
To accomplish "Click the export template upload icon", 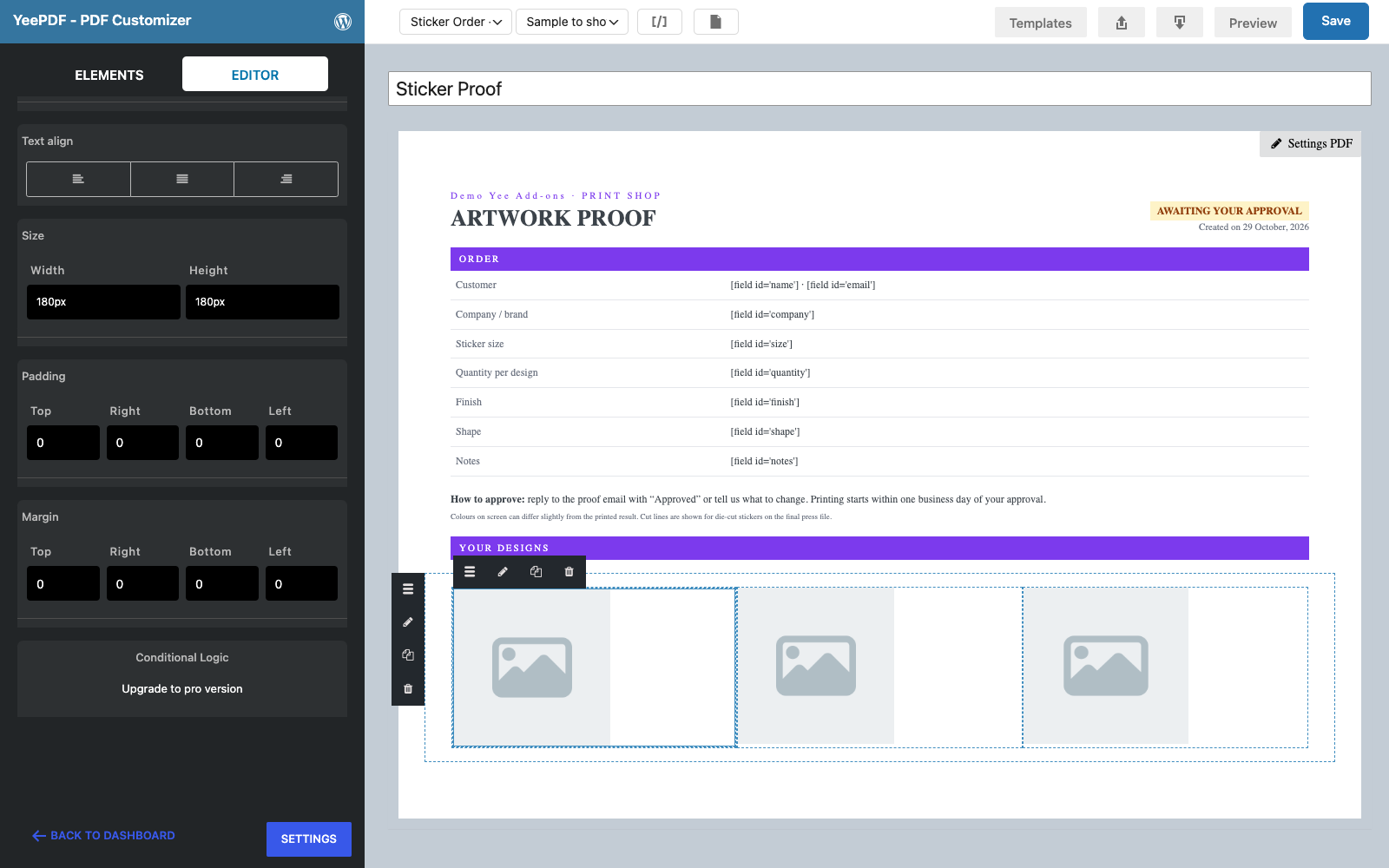I will pyautogui.click(x=1122, y=23).
